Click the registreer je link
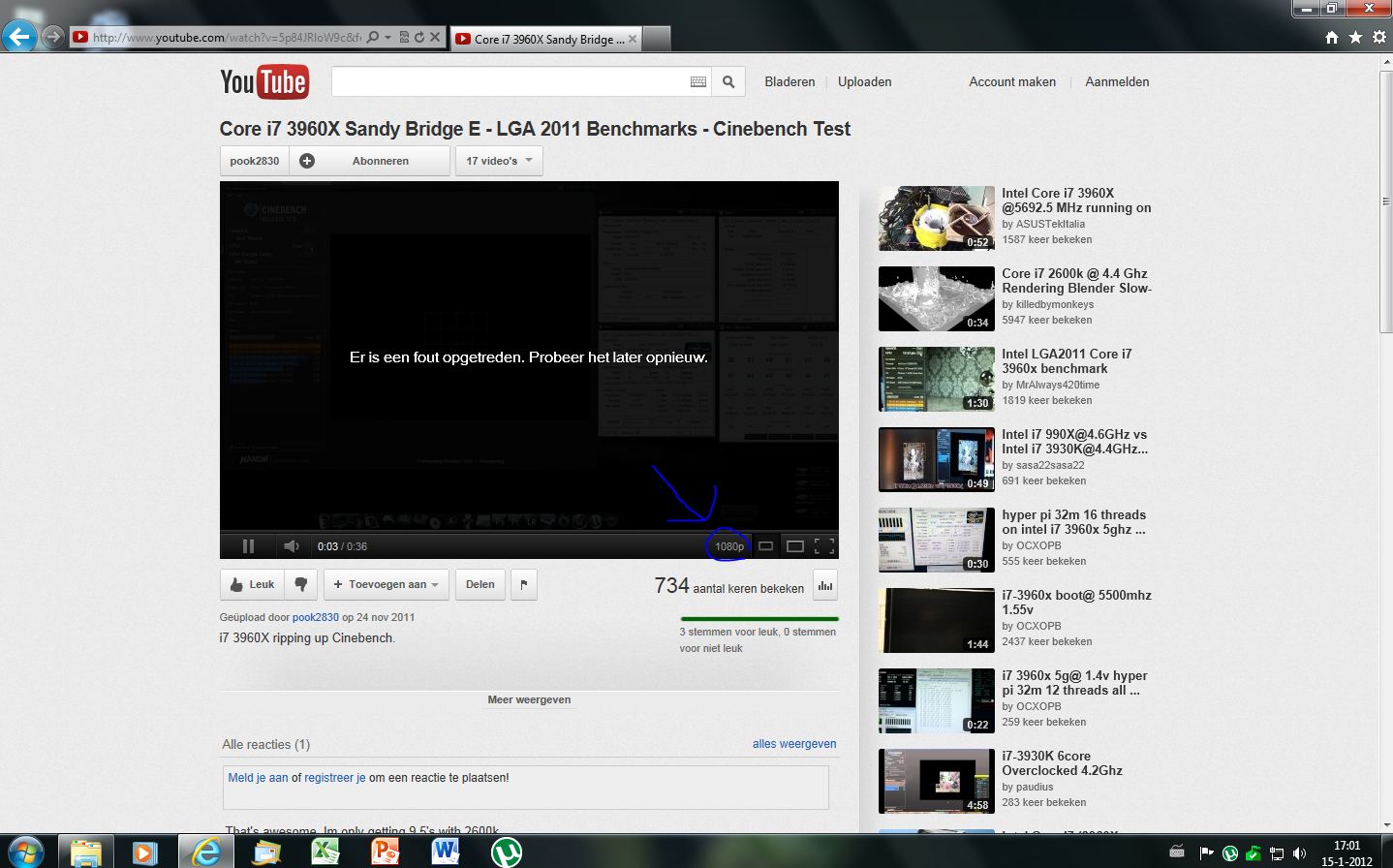Viewport: 1393px width, 868px height. click(x=335, y=777)
